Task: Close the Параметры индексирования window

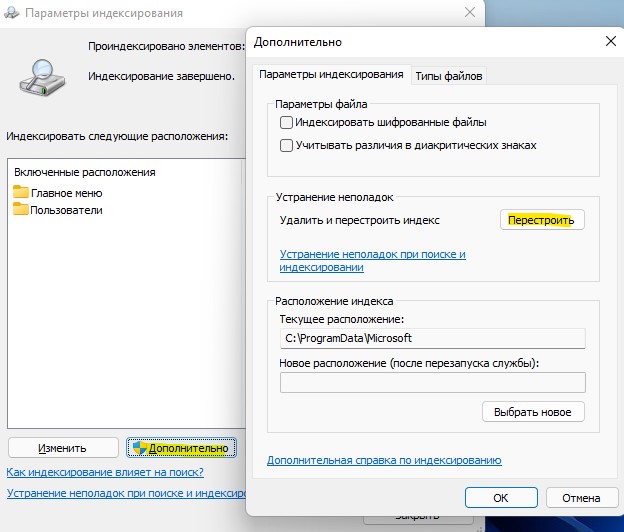Action: coord(470,12)
